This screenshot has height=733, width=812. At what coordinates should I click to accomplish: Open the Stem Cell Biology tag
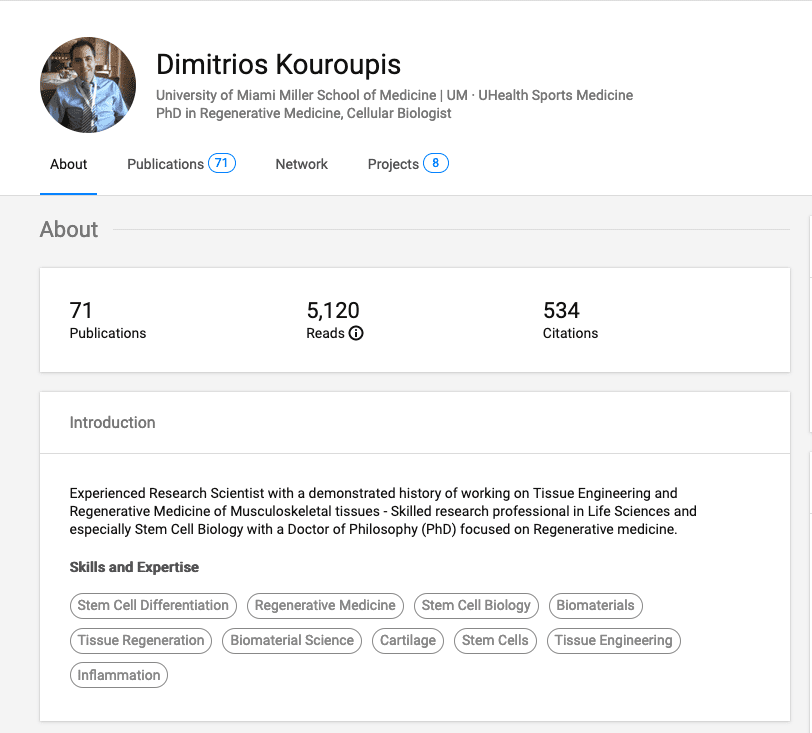pos(476,606)
